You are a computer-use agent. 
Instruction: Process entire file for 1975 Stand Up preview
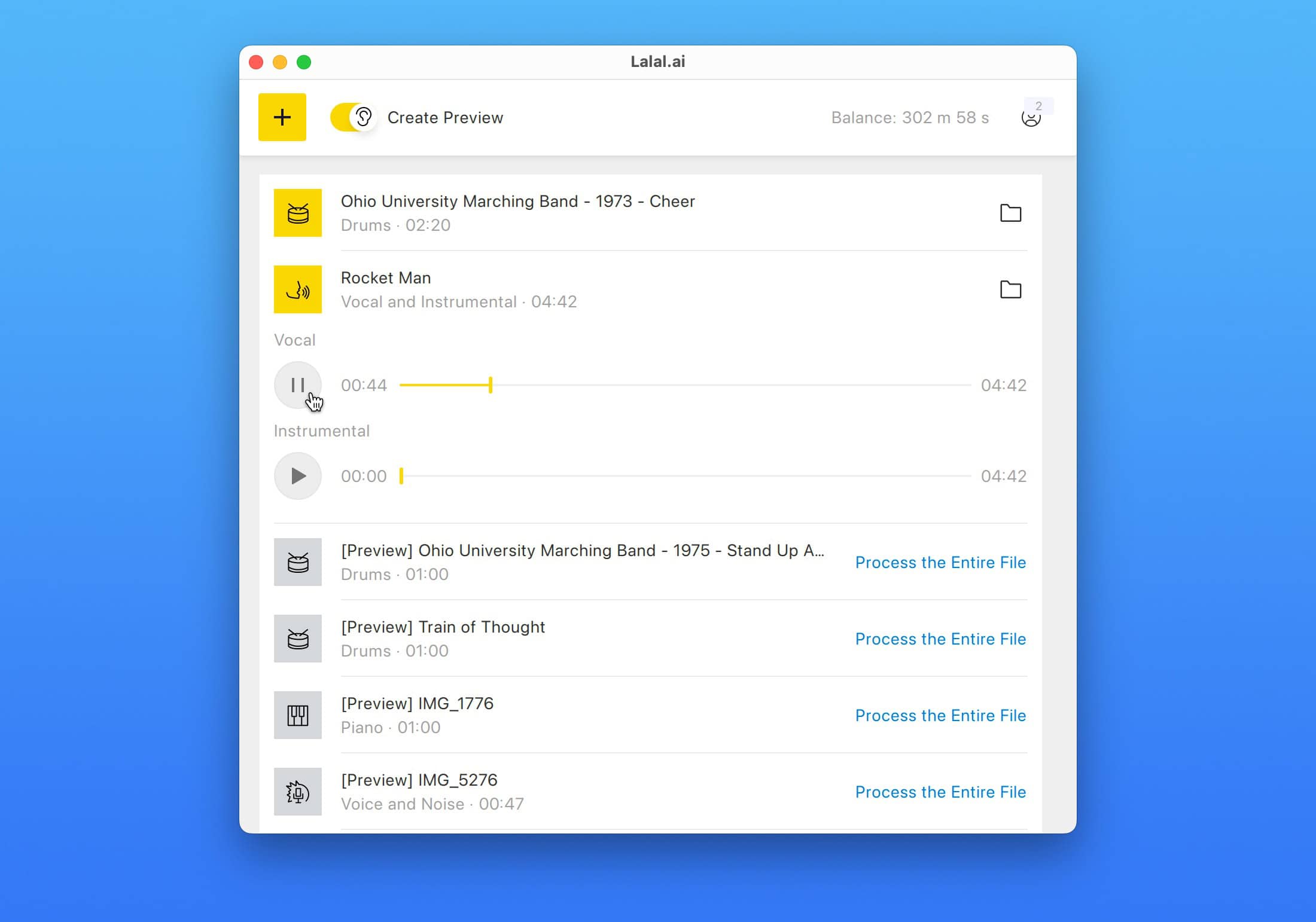coord(940,562)
